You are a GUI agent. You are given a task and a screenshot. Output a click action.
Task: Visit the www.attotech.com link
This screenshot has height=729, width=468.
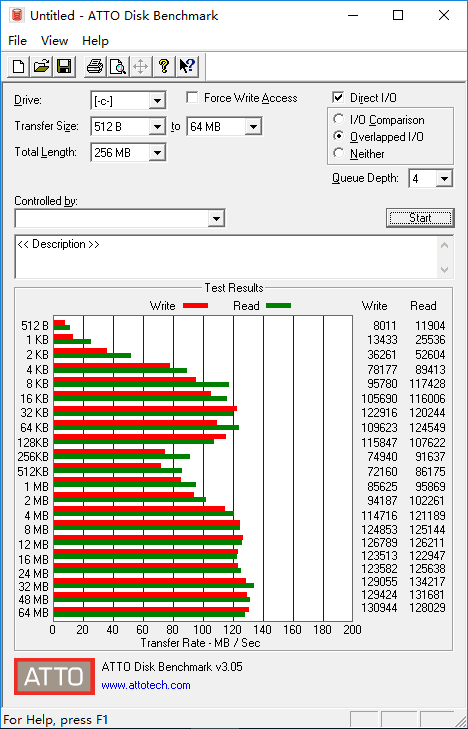[146, 685]
